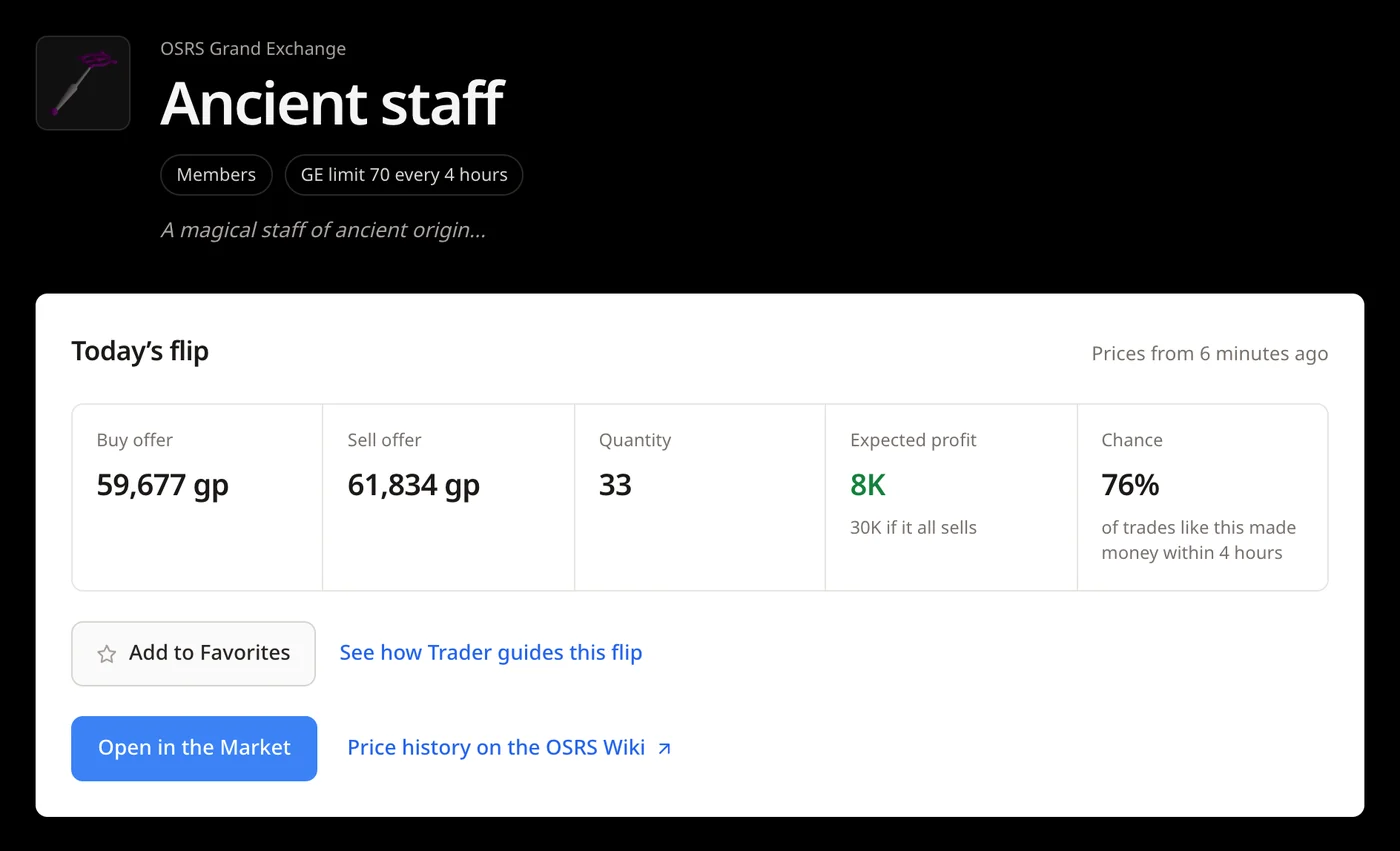Select the buy offer value 59,677 gp

[163, 485]
